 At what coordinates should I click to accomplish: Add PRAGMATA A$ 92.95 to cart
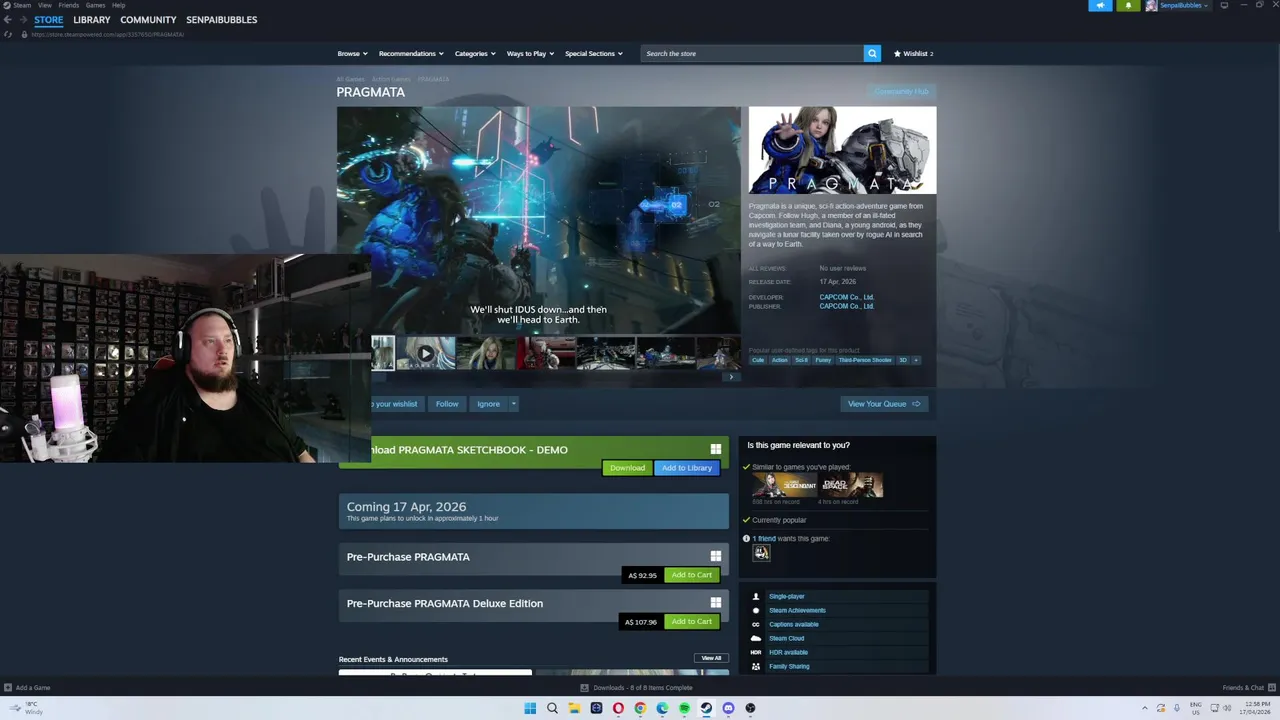(x=691, y=575)
